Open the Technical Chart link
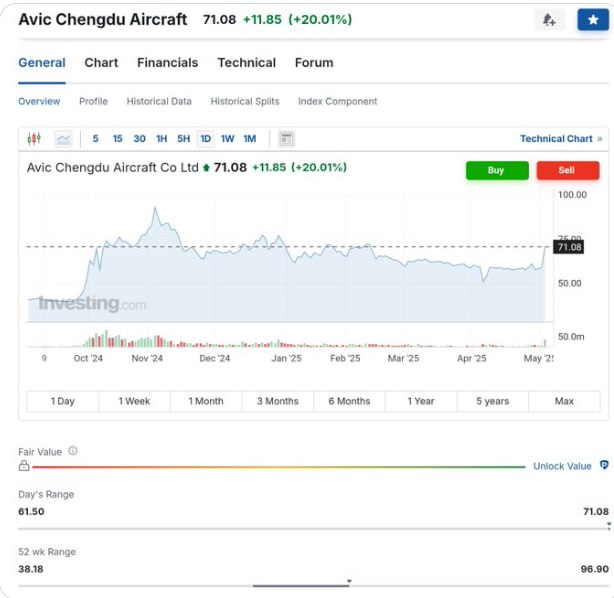The height and width of the screenshot is (598, 614). (x=561, y=139)
